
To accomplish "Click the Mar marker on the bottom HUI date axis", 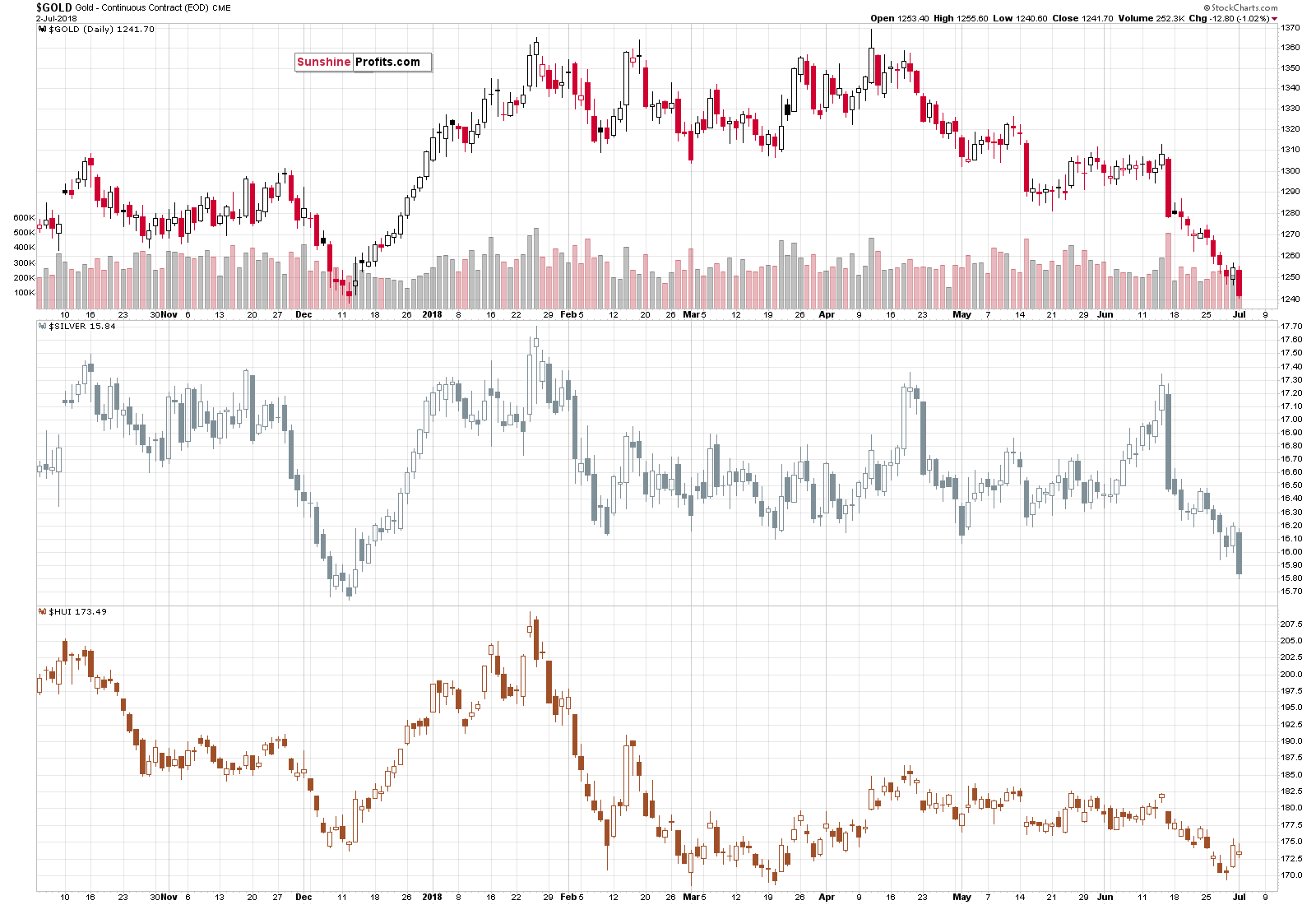I will [x=692, y=897].
